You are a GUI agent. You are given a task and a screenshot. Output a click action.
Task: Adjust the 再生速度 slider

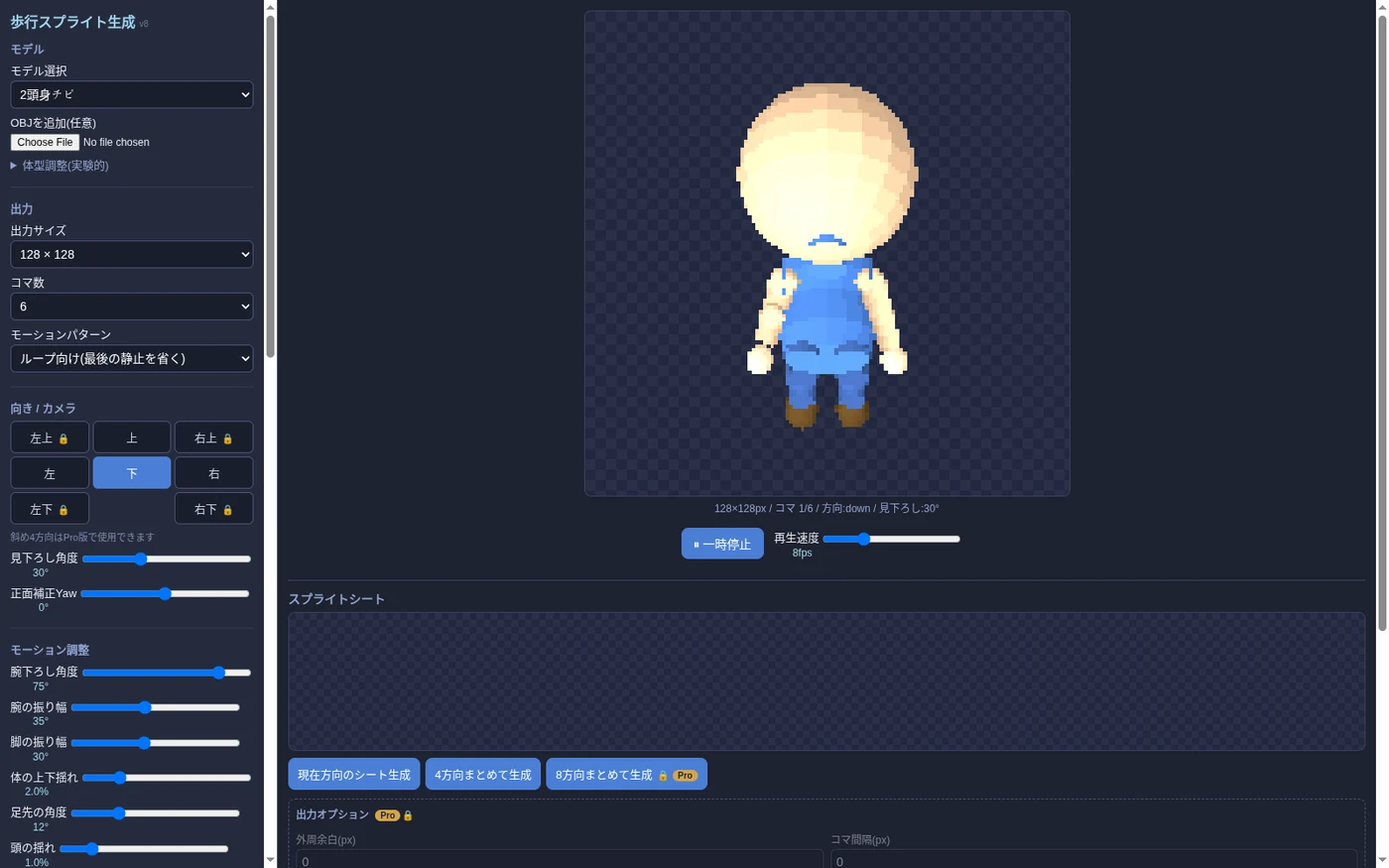point(892,539)
